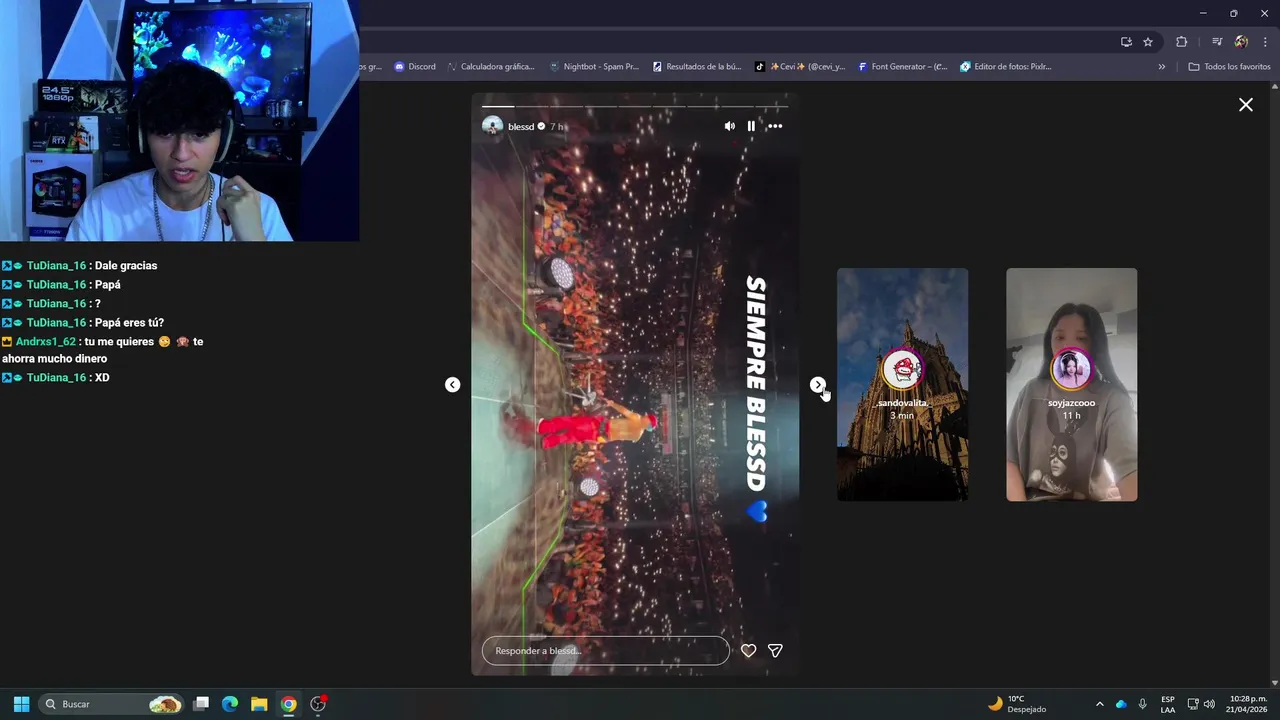Open the Windows Start menu
The width and height of the screenshot is (1280, 720).
(21, 704)
